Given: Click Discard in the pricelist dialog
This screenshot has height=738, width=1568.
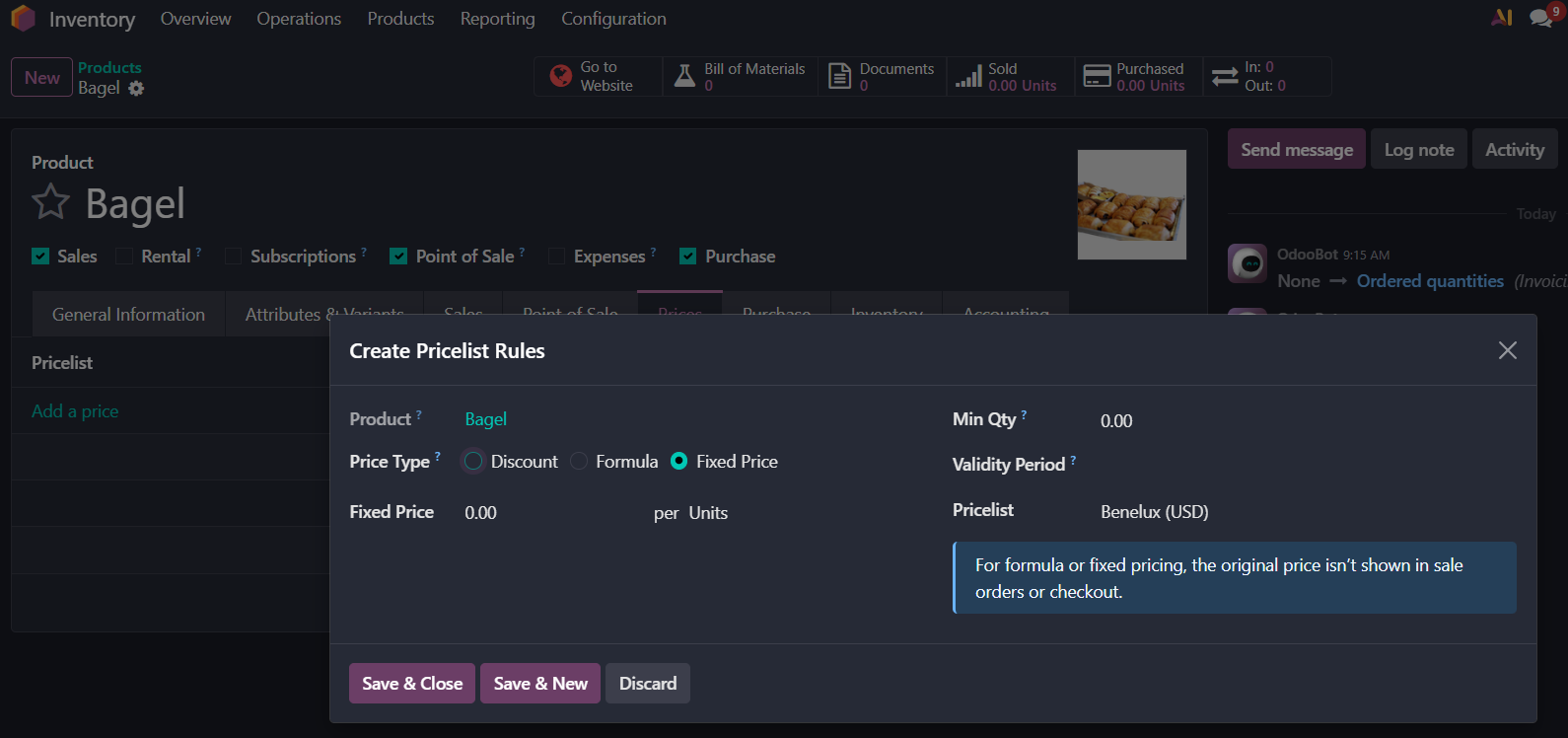Looking at the screenshot, I should tap(648, 684).
